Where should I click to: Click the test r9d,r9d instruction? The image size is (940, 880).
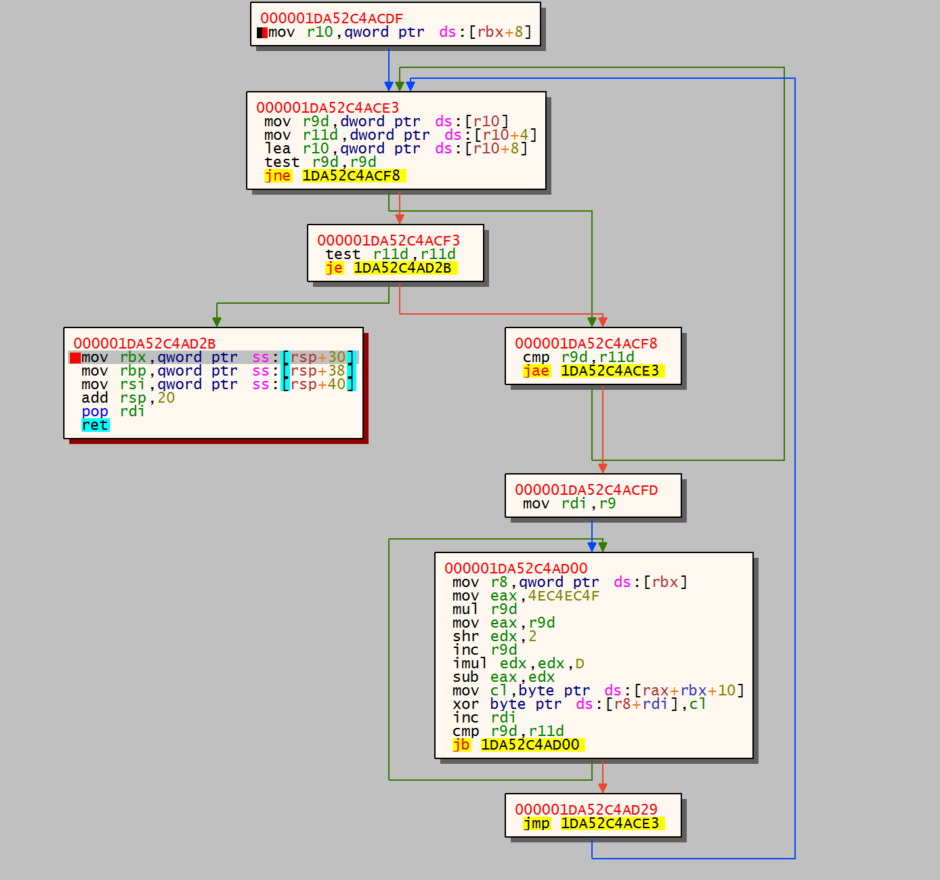tap(321, 162)
